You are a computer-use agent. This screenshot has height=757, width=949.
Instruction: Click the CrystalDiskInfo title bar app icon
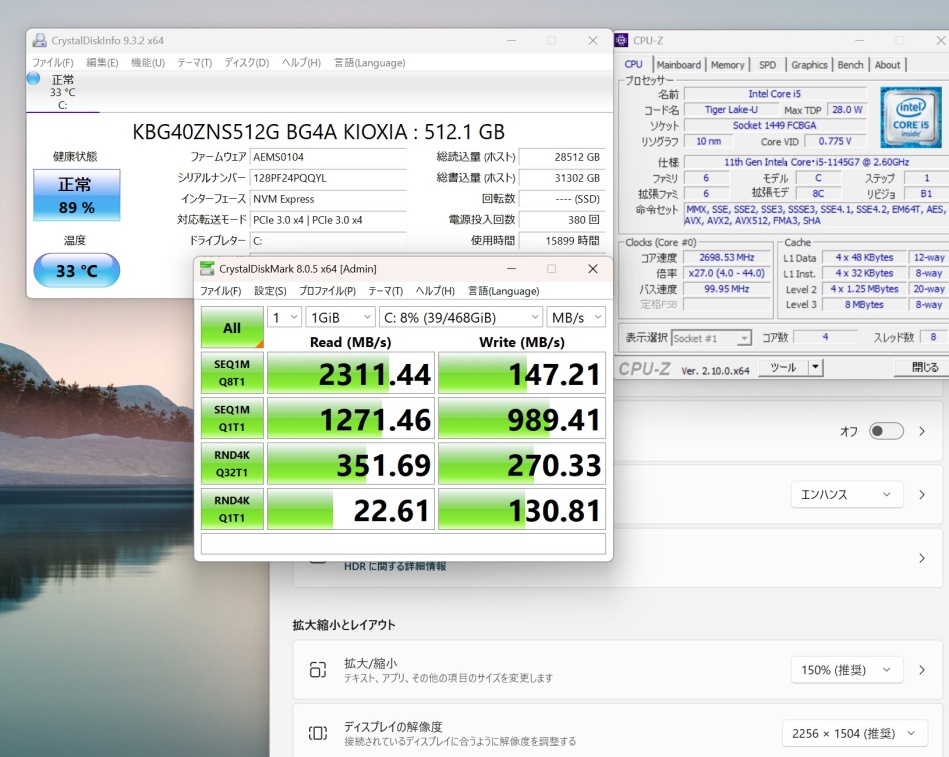click(39, 41)
